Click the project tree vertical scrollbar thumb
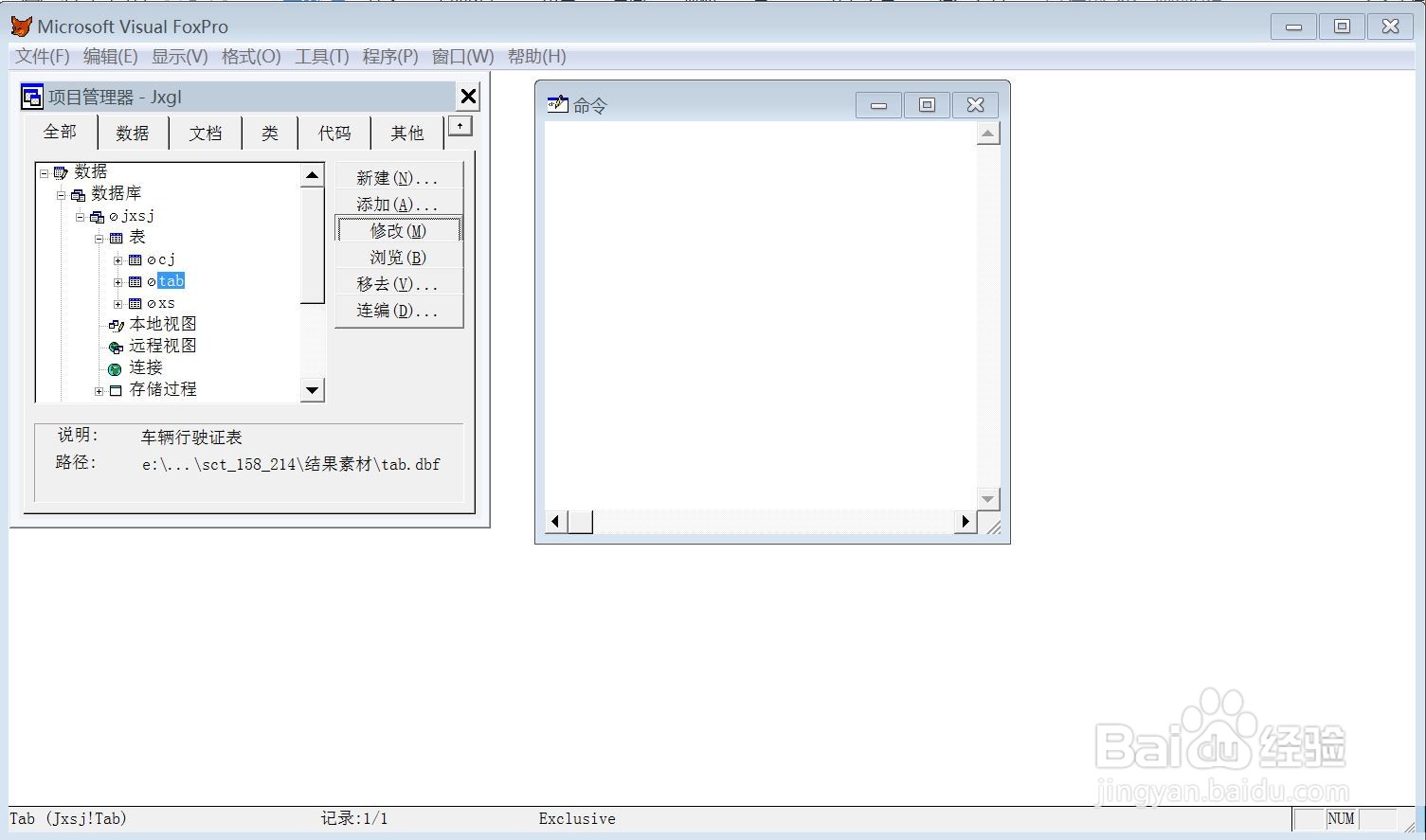1426x840 pixels. tap(312, 245)
